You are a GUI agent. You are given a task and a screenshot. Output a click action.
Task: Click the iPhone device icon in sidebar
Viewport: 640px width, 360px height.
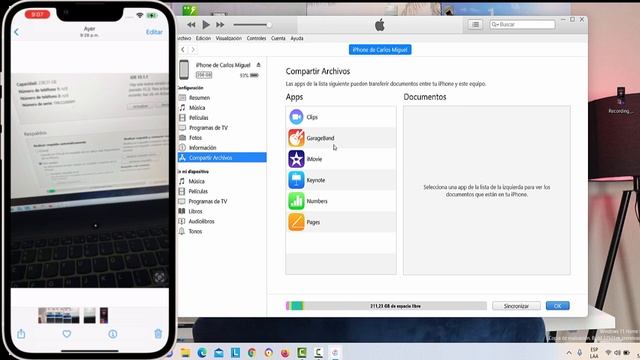point(184,70)
